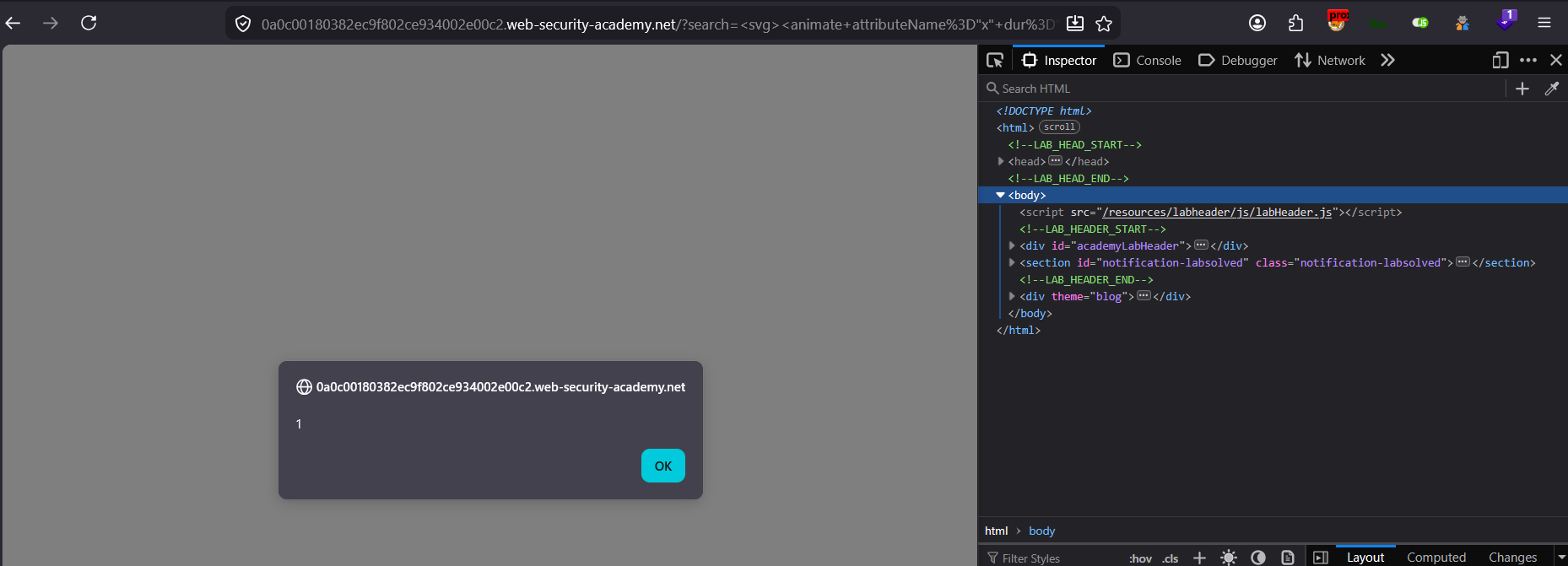The width and height of the screenshot is (1568, 566).
Task: Open the Firefox hamburger application menu
Action: click(x=1544, y=23)
